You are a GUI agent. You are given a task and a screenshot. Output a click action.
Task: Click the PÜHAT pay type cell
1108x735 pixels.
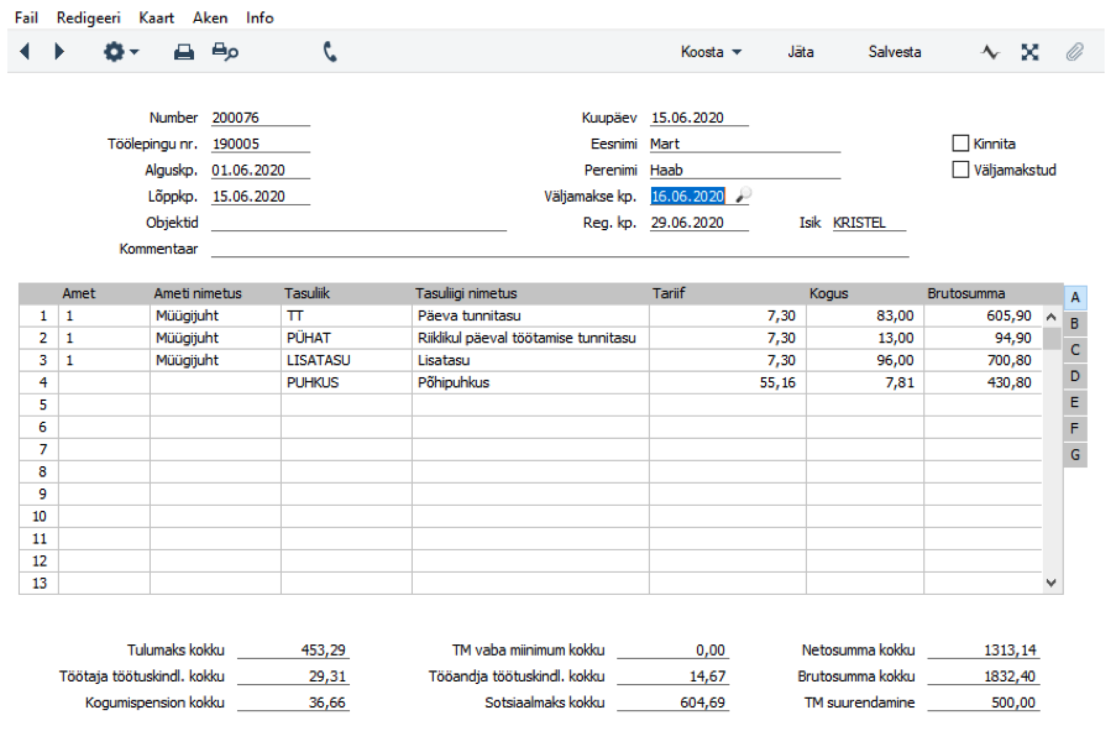click(346, 339)
